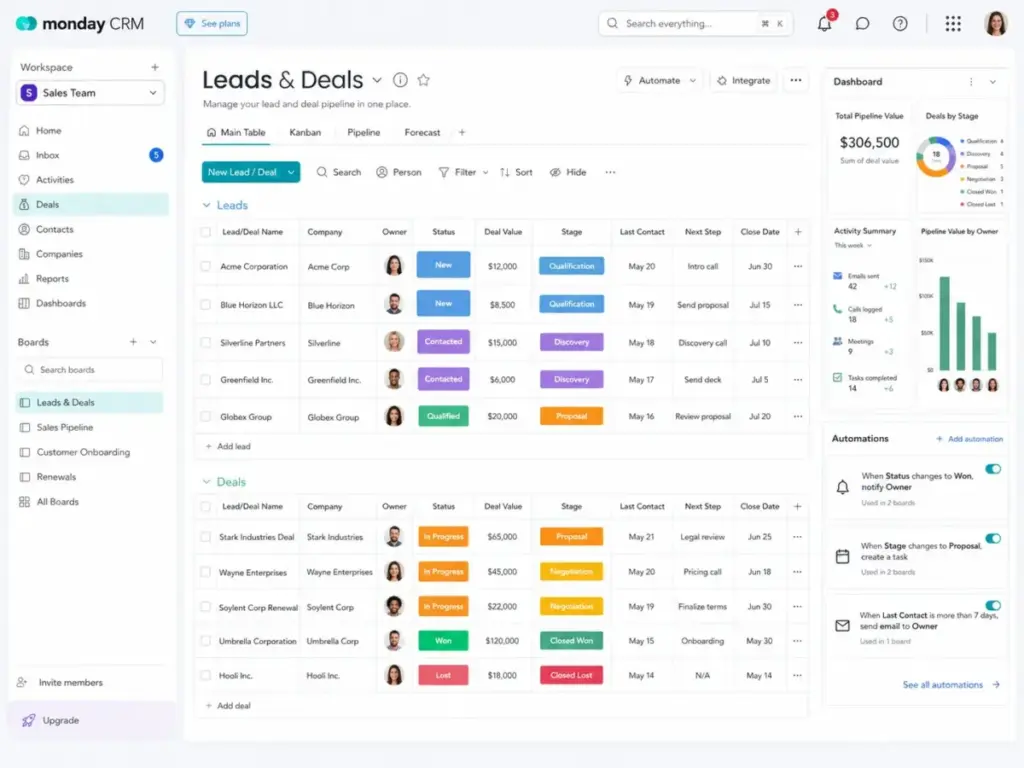Open the Filter dropdown arrow
Screen dimensions: 1024x768
pos(485,172)
